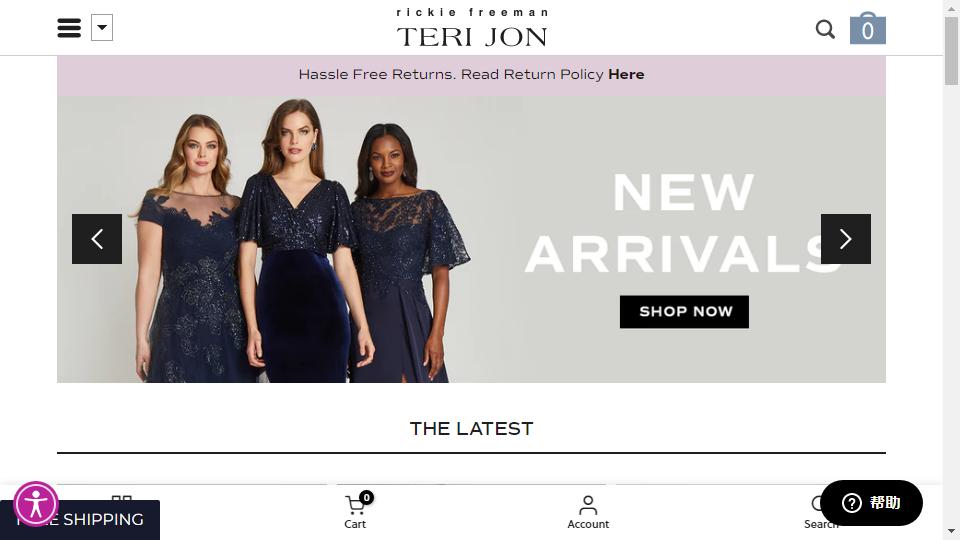The image size is (960, 540).
Task: Click the New Arrivals hero image
Action: (471, 239)
